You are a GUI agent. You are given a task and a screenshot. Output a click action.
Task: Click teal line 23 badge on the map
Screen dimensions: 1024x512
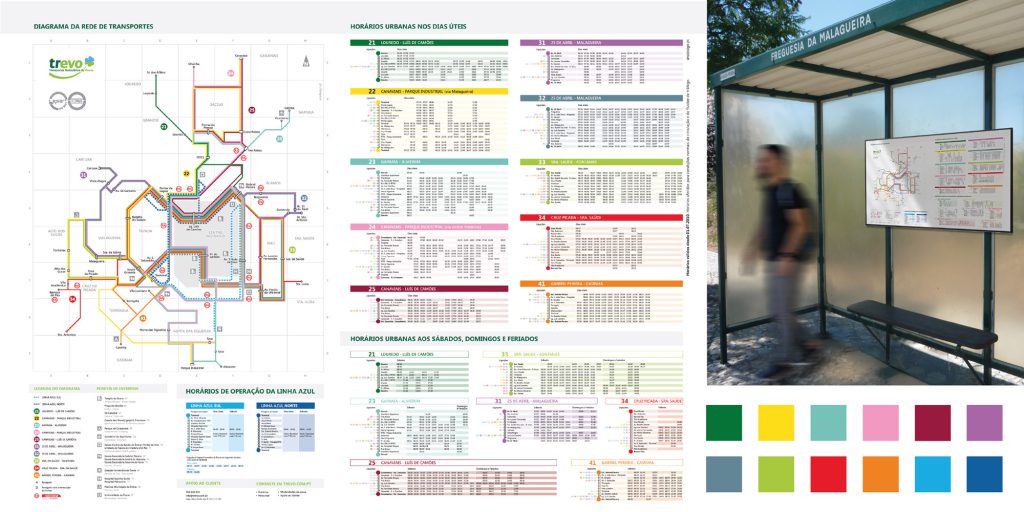(280, 138)
